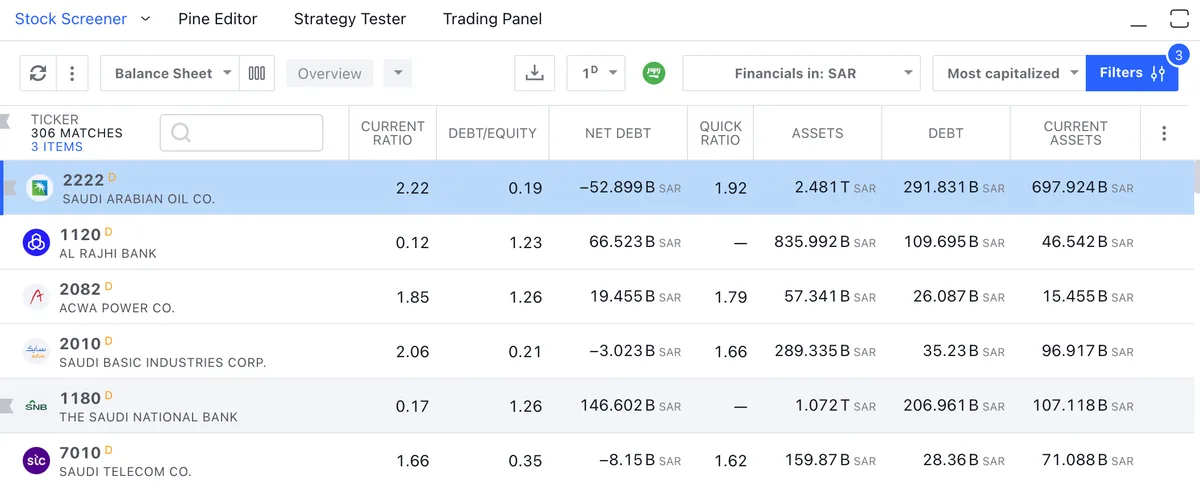Screen dimensions: 1200x486
Task: Toggle flag on 2222 row
Action: pyautogui.click(x=11, y=187)
